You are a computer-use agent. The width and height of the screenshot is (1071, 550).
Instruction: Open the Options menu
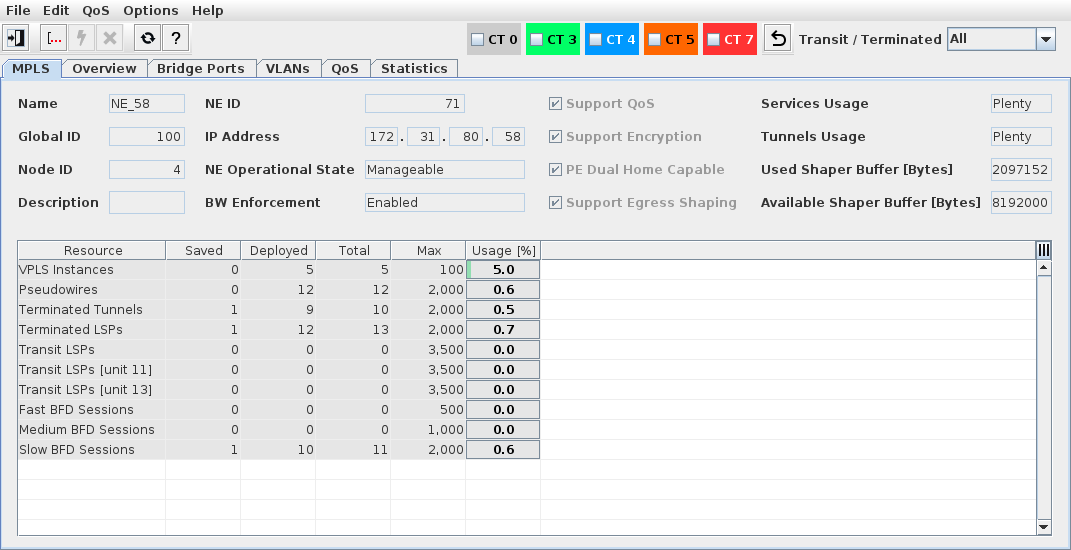[x=151, y=10]
